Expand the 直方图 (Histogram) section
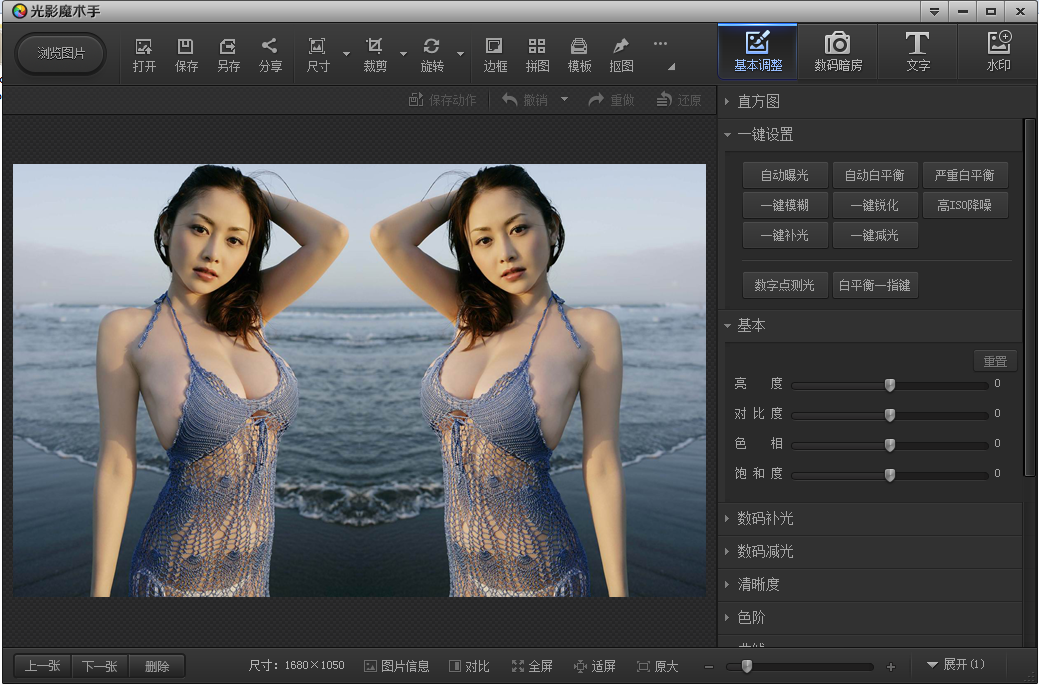1039x685 pixels. pyautogui.click(x=758, y=101)
